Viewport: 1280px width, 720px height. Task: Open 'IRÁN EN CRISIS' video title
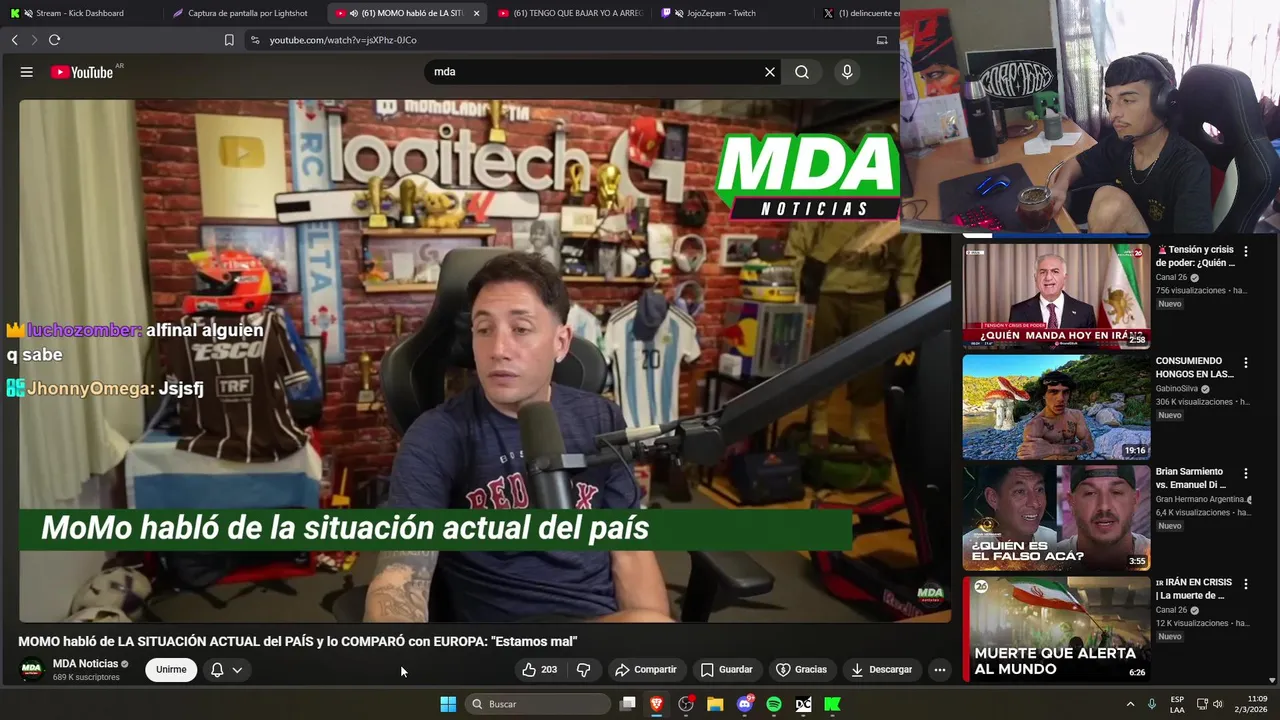click(x=1195, y=589)
